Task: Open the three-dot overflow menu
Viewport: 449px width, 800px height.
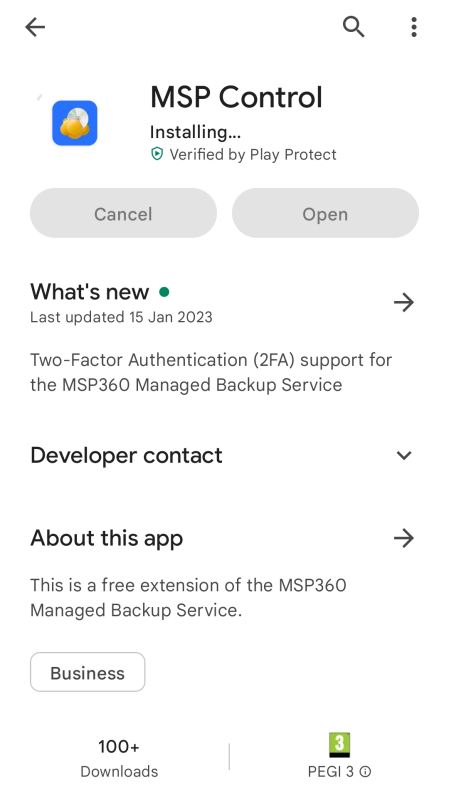Action: pyautogui.click(x=414, y=27)
